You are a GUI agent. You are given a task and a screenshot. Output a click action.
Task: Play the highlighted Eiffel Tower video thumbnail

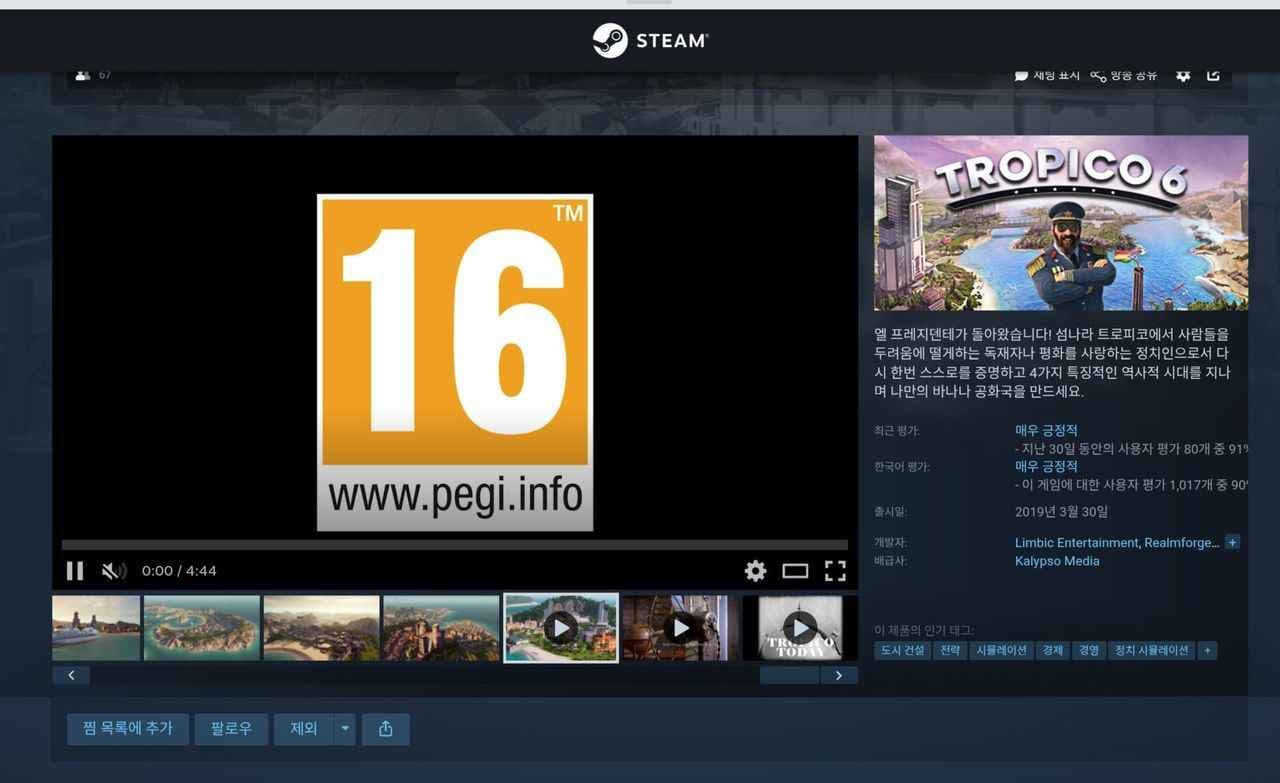561,628
